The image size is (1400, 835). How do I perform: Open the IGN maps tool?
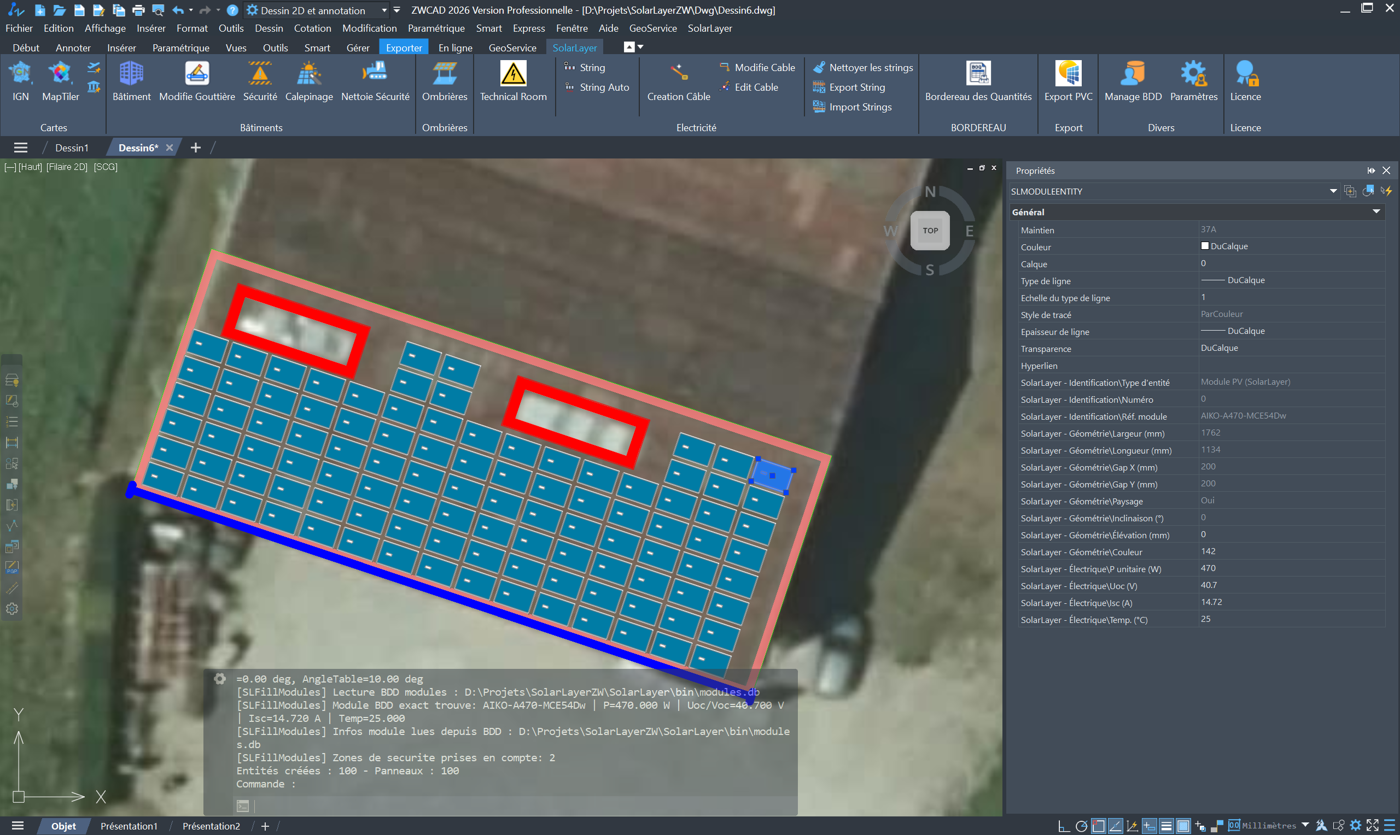point(20,80)
